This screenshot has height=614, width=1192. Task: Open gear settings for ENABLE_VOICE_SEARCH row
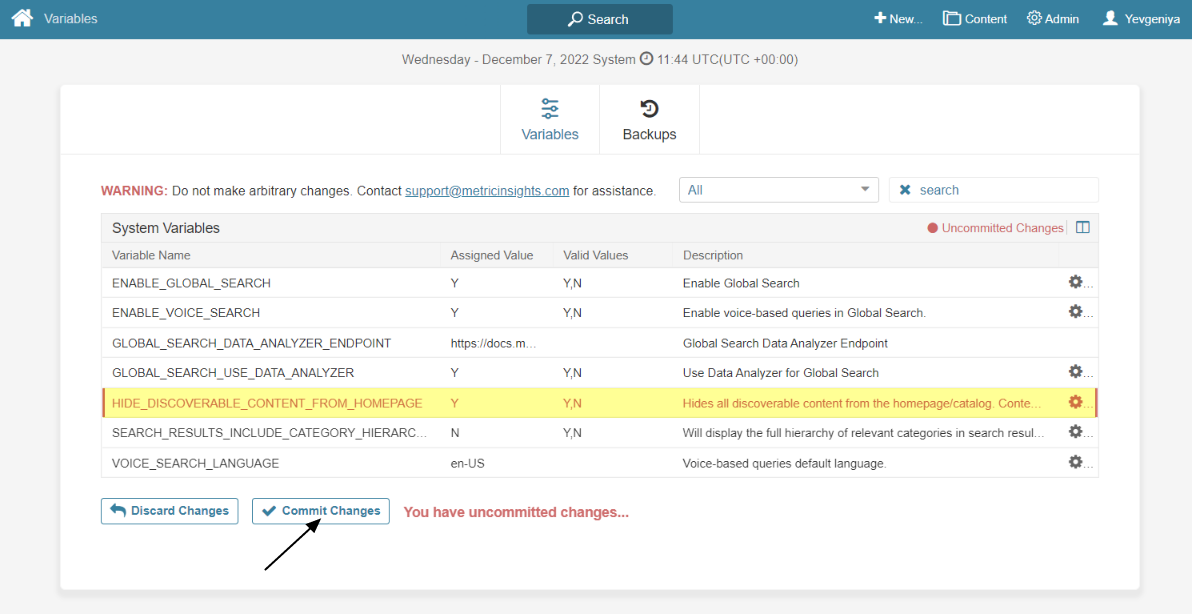click(1076, 312)
